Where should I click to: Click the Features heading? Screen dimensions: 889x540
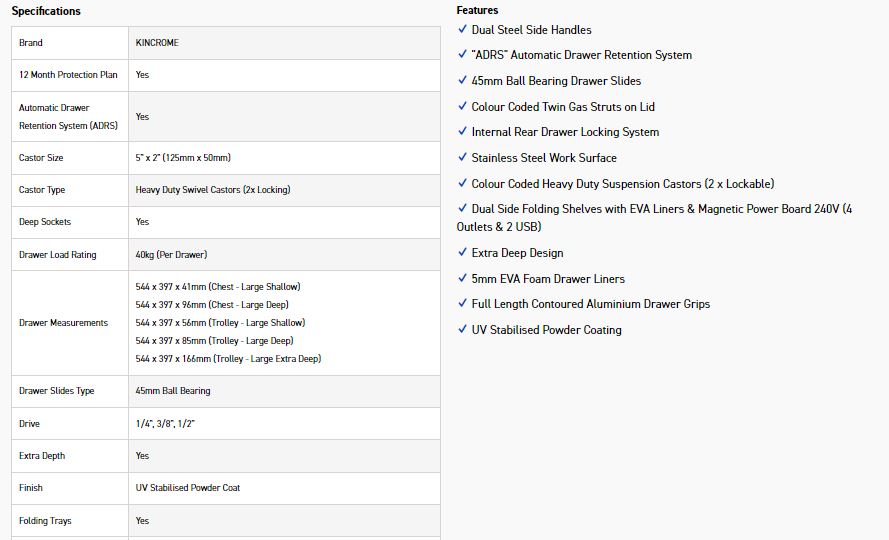477,10
